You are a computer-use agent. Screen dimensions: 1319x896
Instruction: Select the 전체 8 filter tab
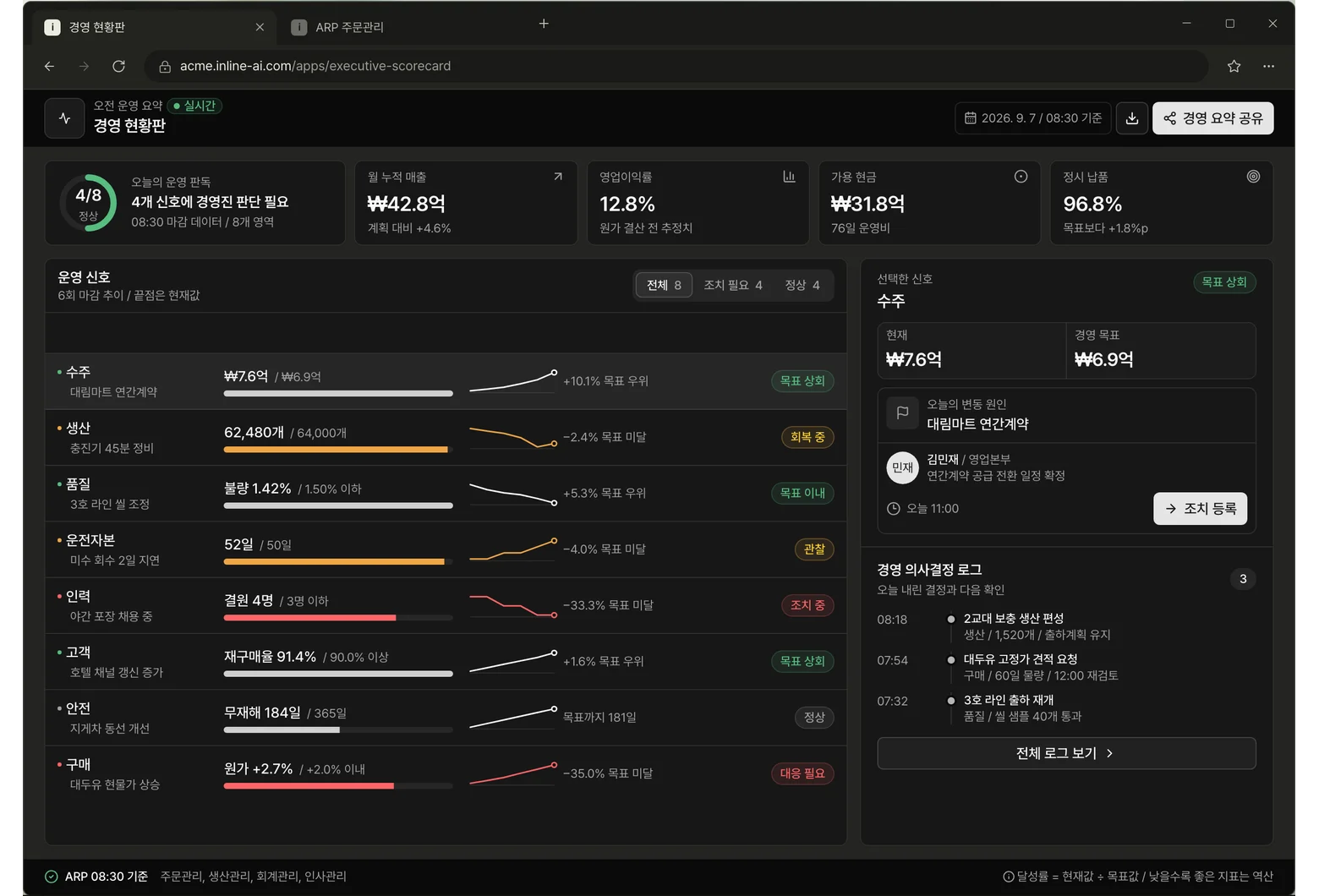664,286
